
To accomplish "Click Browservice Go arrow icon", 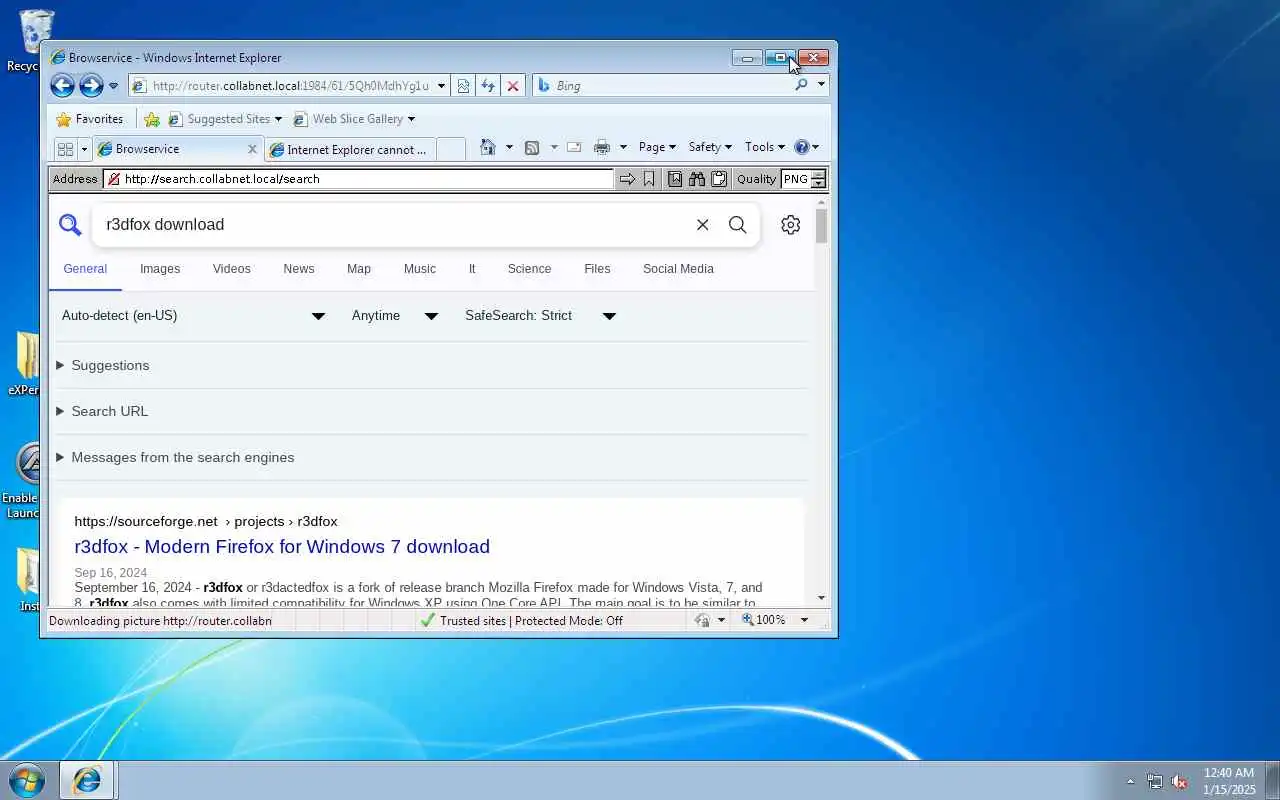I will [x=627, y=179].
